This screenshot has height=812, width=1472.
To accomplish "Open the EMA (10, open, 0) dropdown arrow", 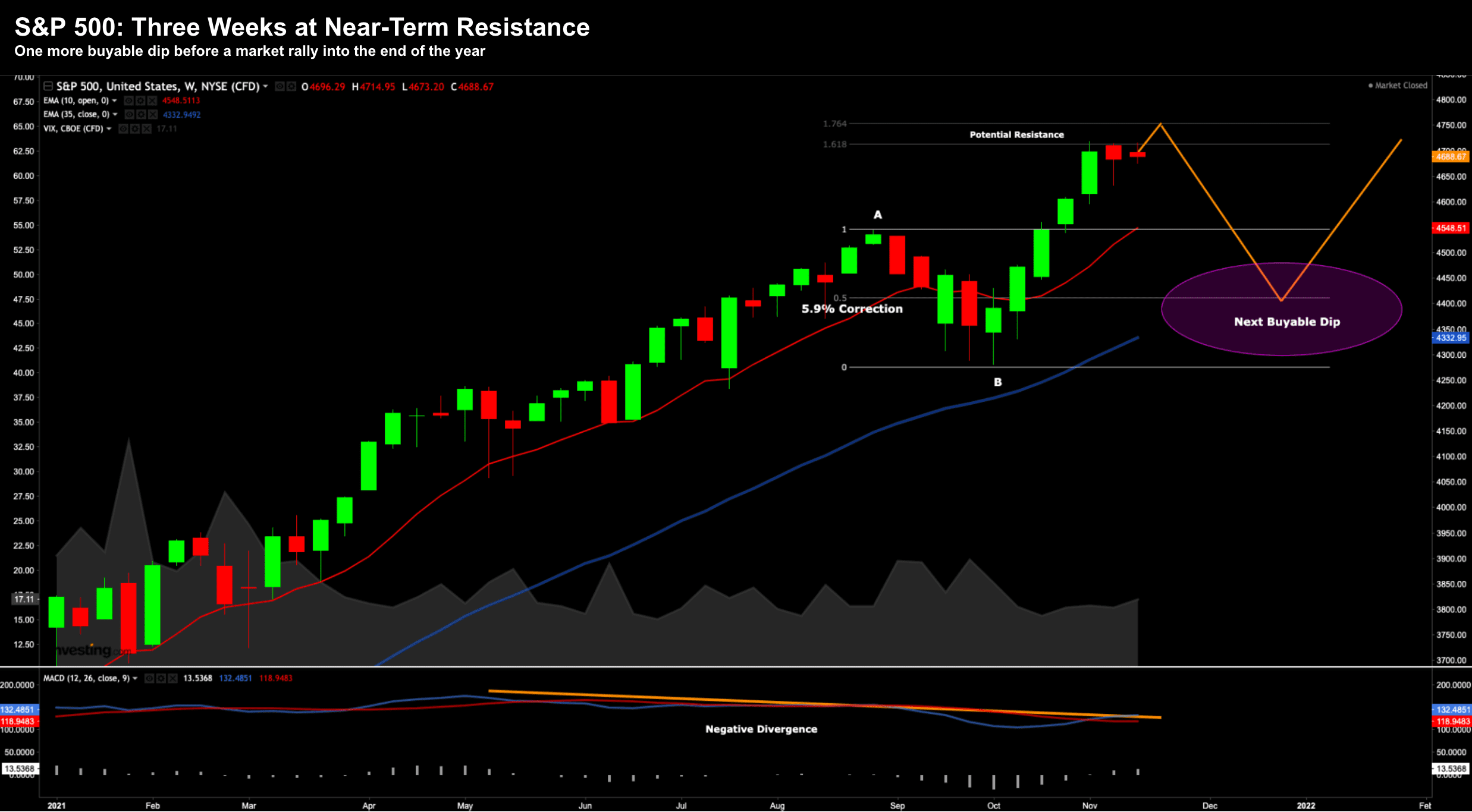I will coord(114,101).
